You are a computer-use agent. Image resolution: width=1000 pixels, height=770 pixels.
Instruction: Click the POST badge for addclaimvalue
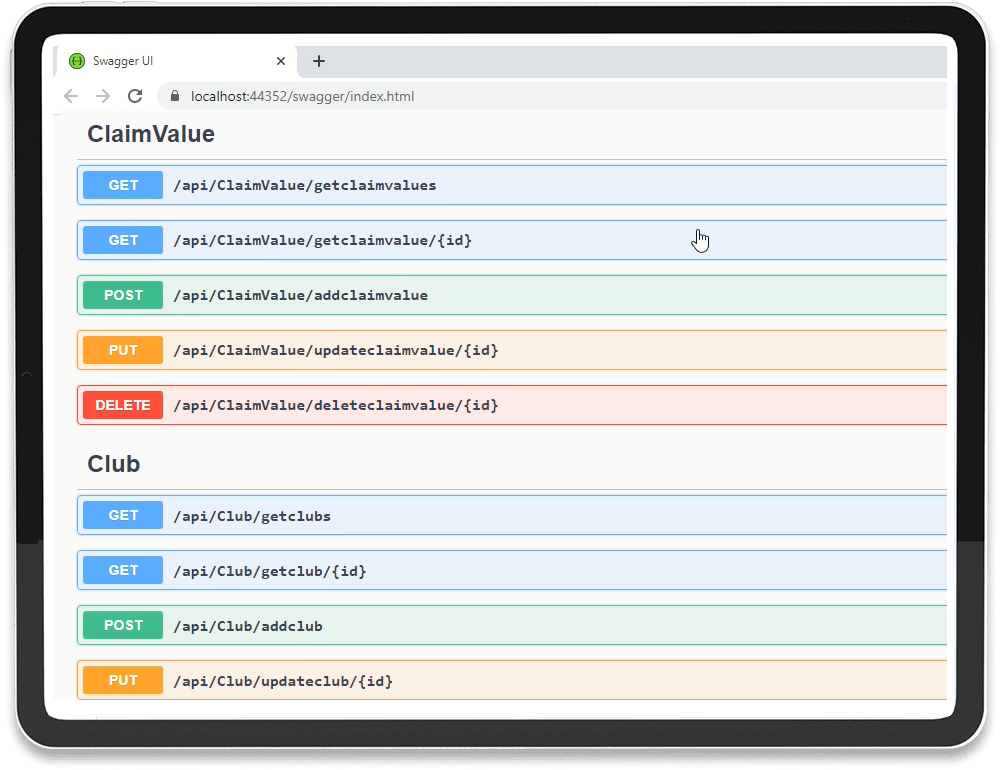[123, 295]
